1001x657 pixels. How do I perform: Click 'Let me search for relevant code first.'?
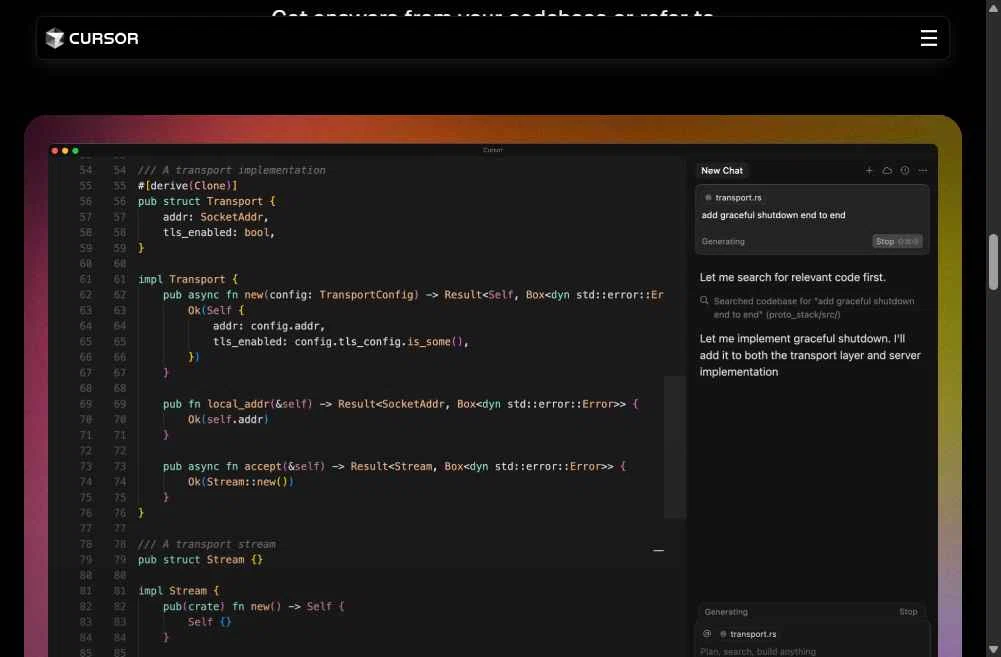click(792, 277)
